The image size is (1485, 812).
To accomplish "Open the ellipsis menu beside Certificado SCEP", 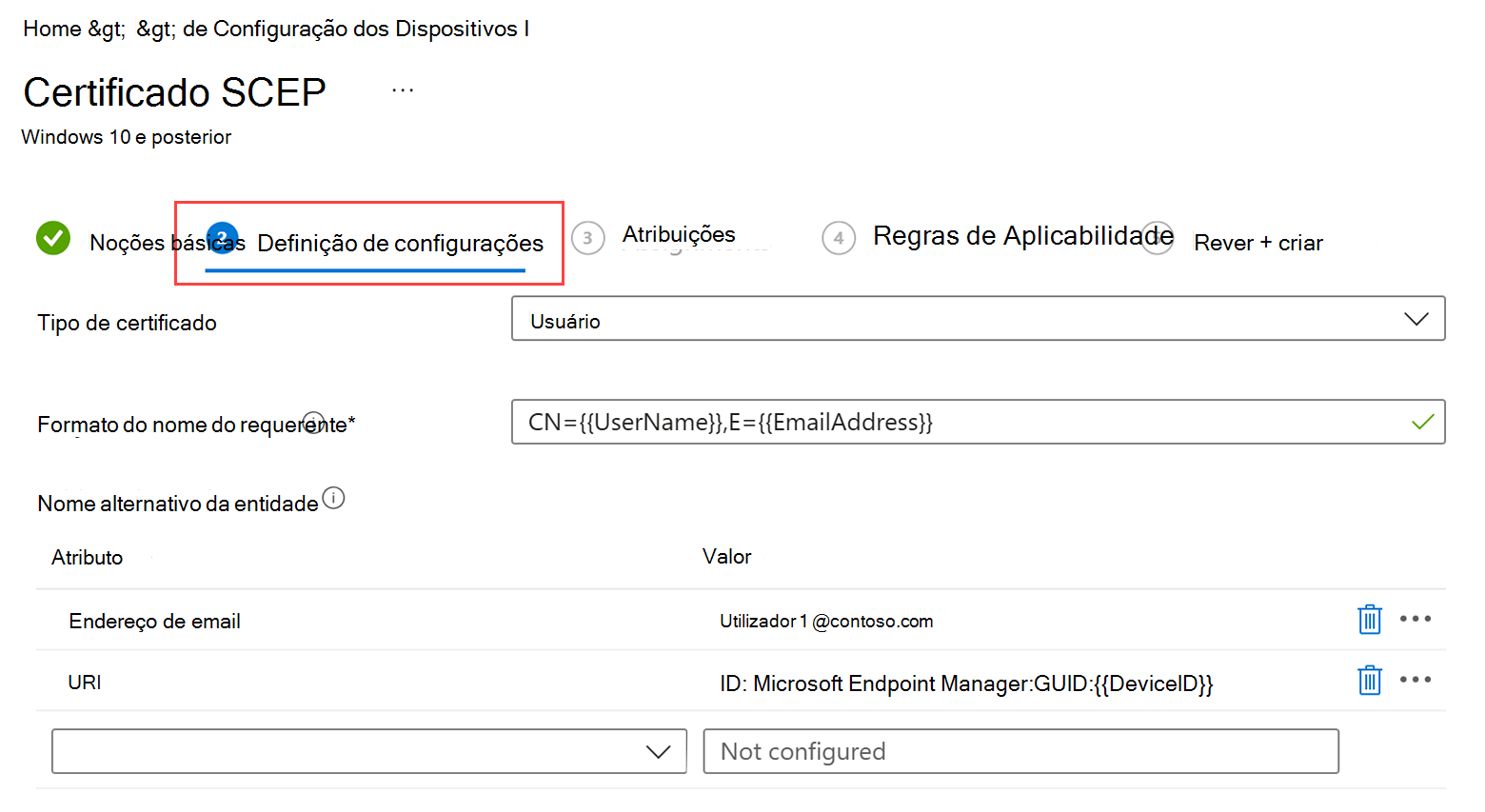I will 403,90.
